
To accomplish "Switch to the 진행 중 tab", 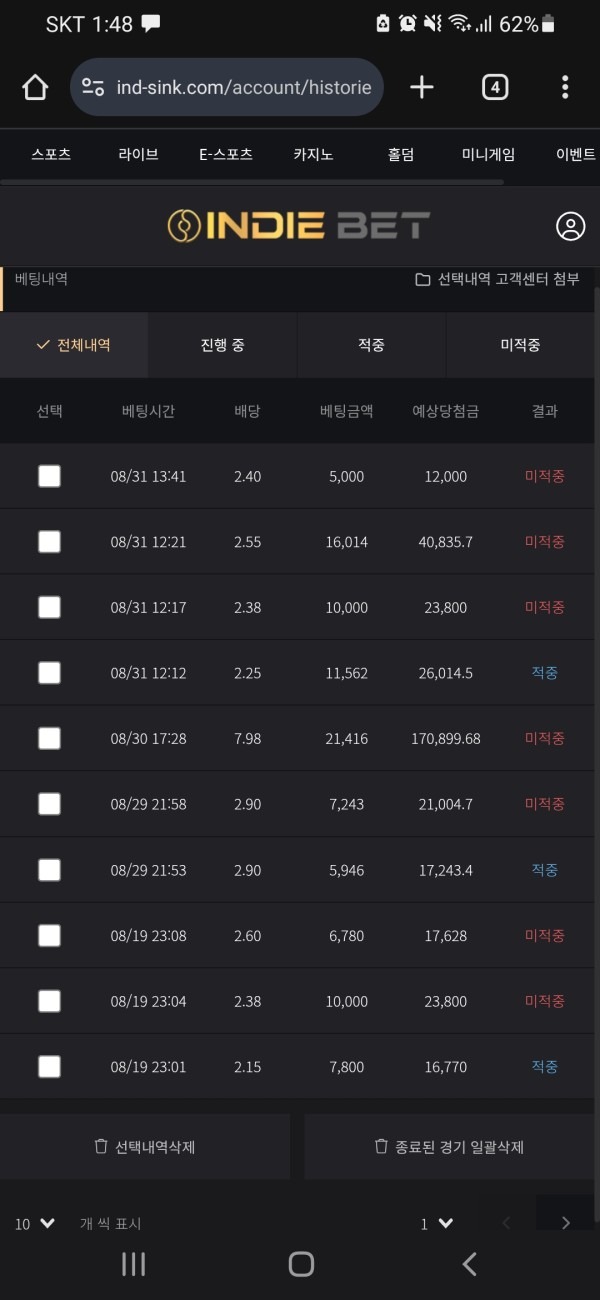I will coord(221,344).
